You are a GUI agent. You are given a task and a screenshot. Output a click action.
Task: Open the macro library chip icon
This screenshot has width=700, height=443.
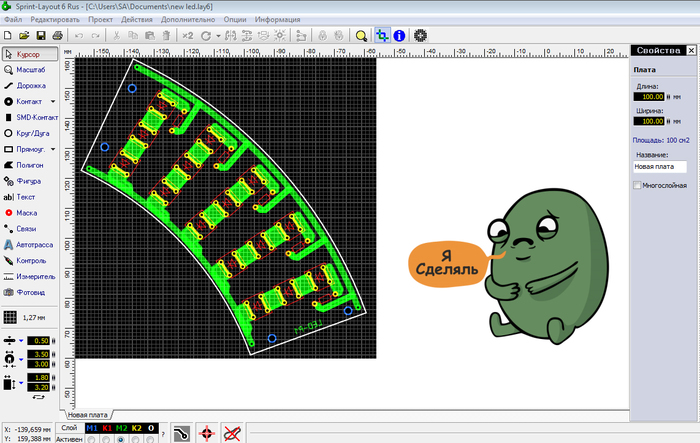tap(420, 35)
